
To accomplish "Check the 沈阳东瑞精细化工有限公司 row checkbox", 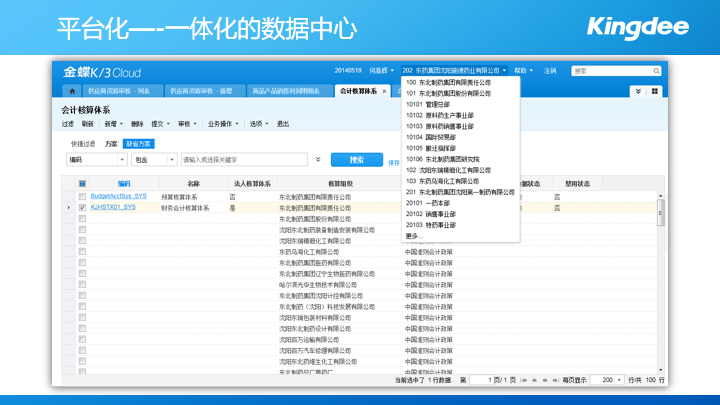I will (82, 241).
